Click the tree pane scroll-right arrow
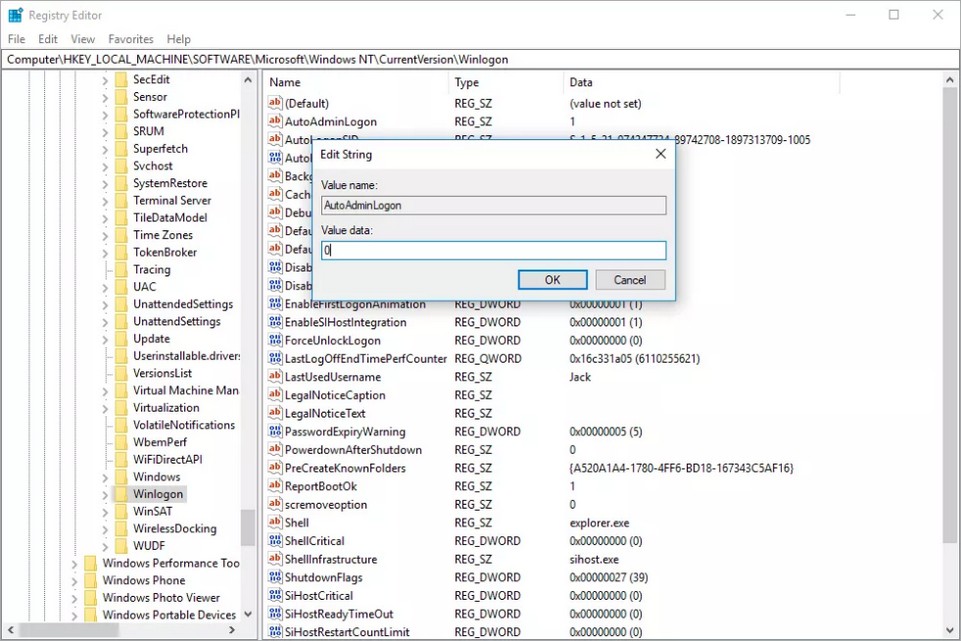The image size is (961, 641). coord(232,629)
